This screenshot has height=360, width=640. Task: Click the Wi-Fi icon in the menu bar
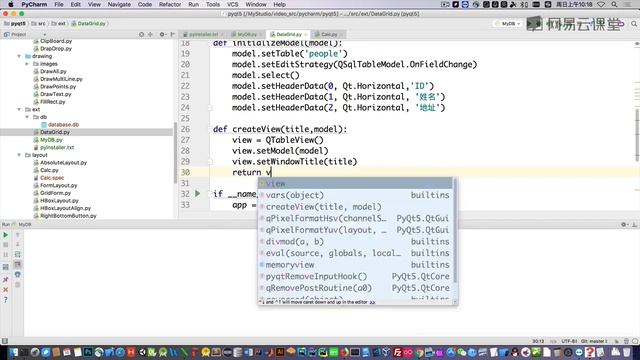601,4
